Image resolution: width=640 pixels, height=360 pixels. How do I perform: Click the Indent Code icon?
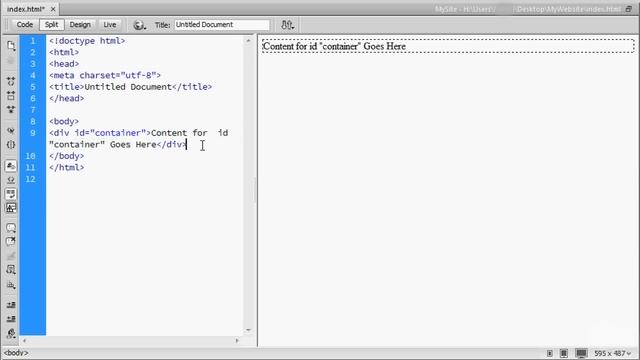coord(11,304)
